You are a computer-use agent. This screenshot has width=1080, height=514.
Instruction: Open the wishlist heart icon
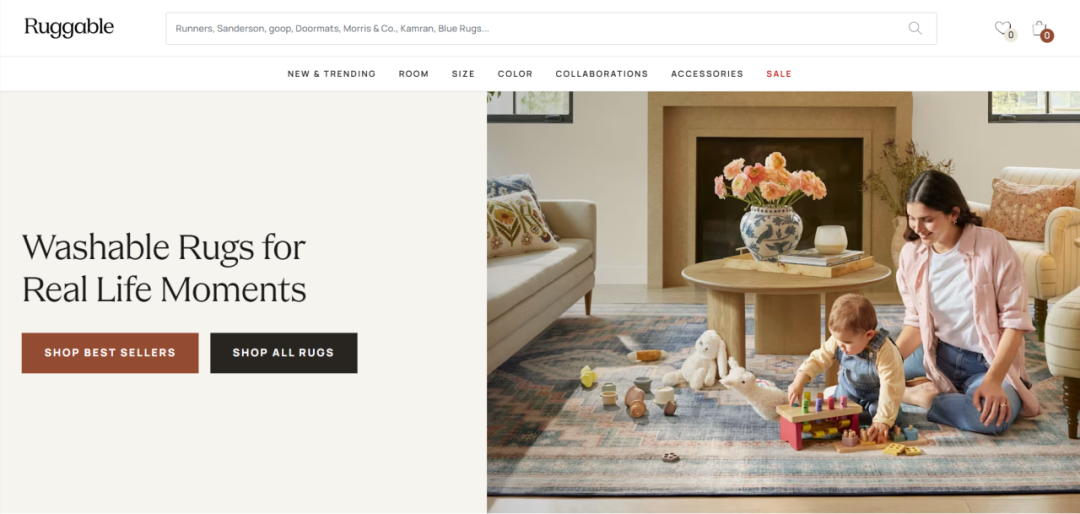1002,28
